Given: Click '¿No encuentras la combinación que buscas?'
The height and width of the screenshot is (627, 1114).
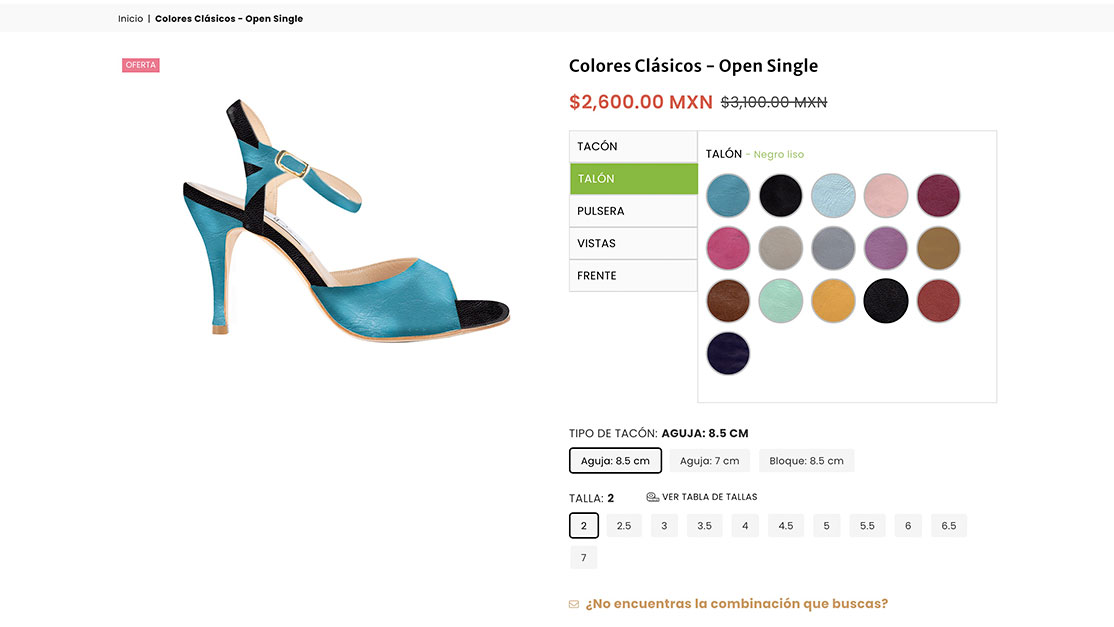Looking at the screenshot, I should (x=737, y=604).
